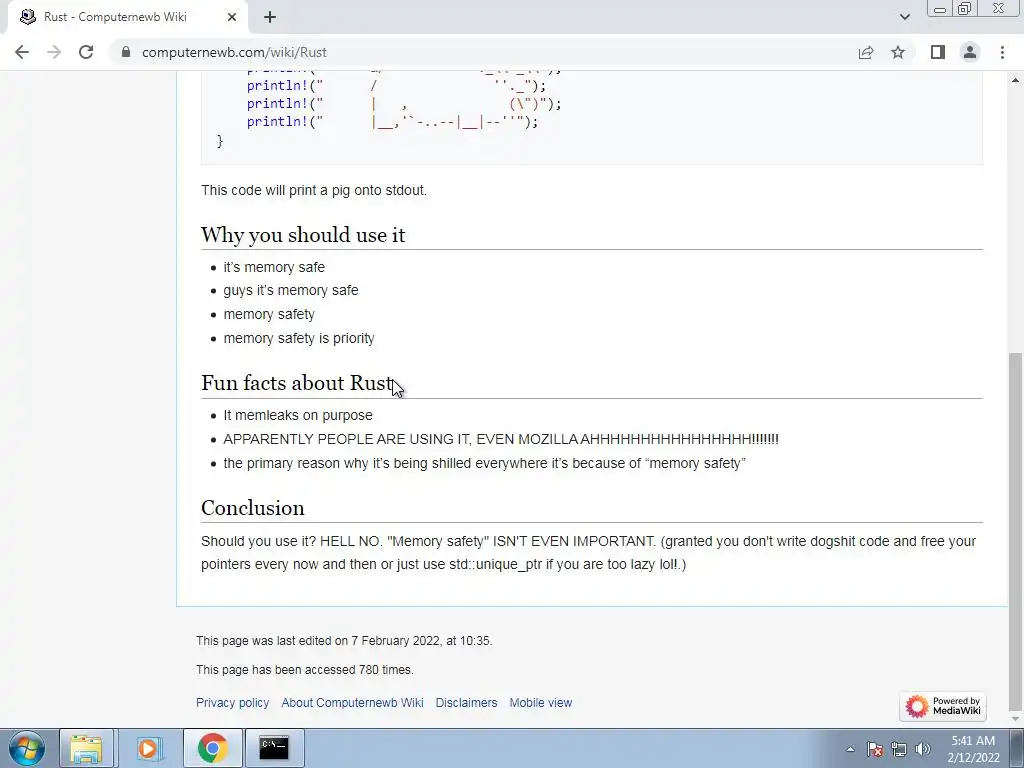Open the network status tray icon
Viewport: 1024px width, 768px height.
[899, 749]
